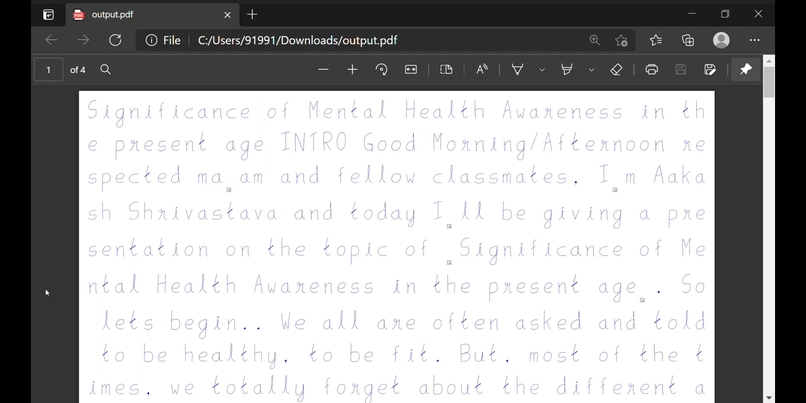Image resolution: width=806 pixels, height=403 pixels.
Task: Open Collections panel
Action: [688, 40]
